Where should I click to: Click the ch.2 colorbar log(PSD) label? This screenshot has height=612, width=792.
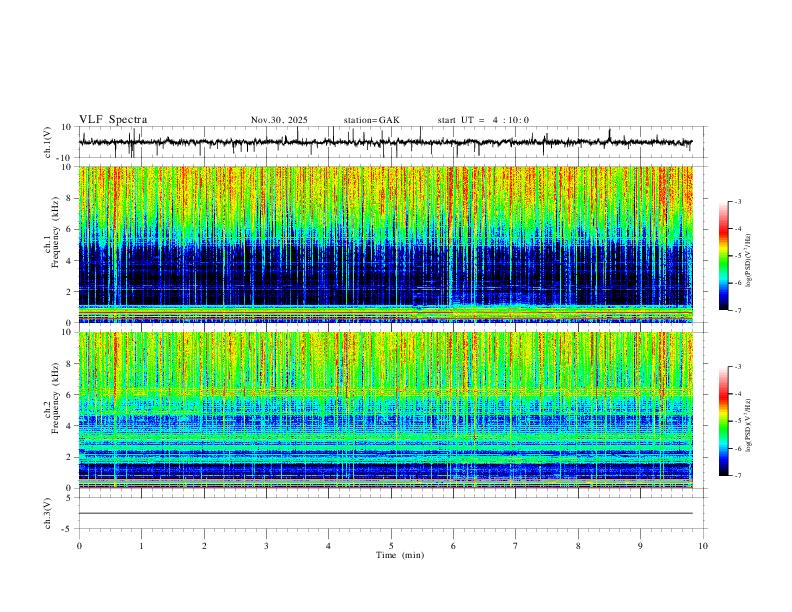pyautogui.click(x=749, y=425)
